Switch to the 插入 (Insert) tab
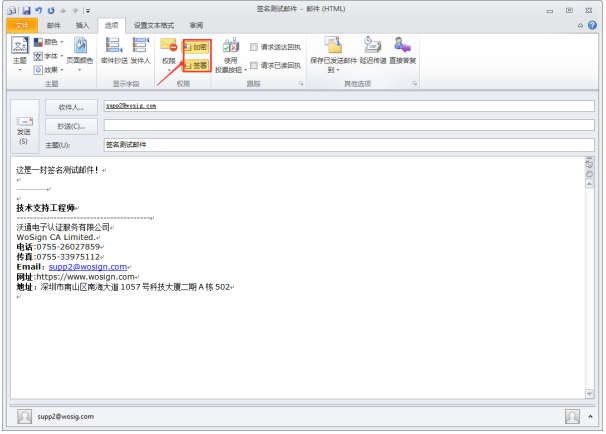This screenshot has width=606, height=434. (82, 24)
